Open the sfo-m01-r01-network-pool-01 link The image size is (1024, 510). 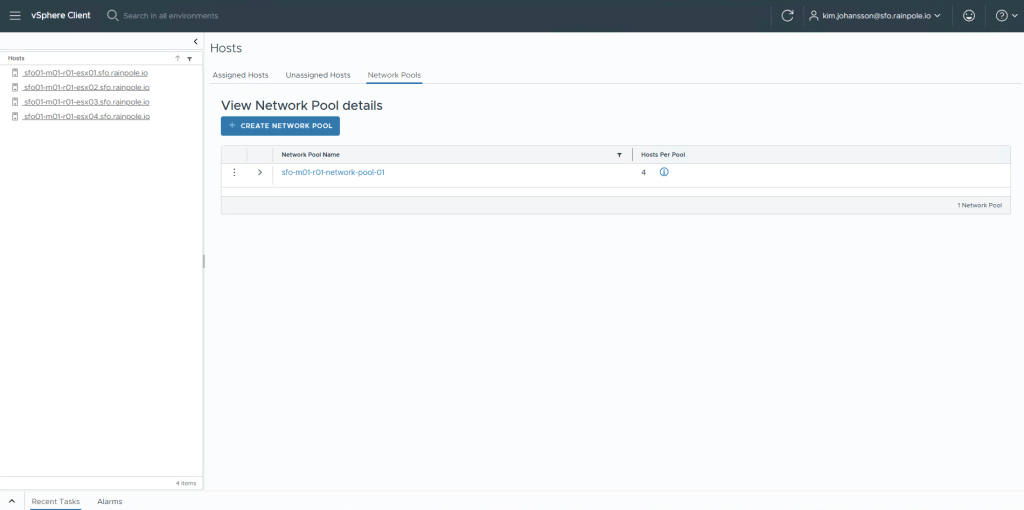pos(333,172)
